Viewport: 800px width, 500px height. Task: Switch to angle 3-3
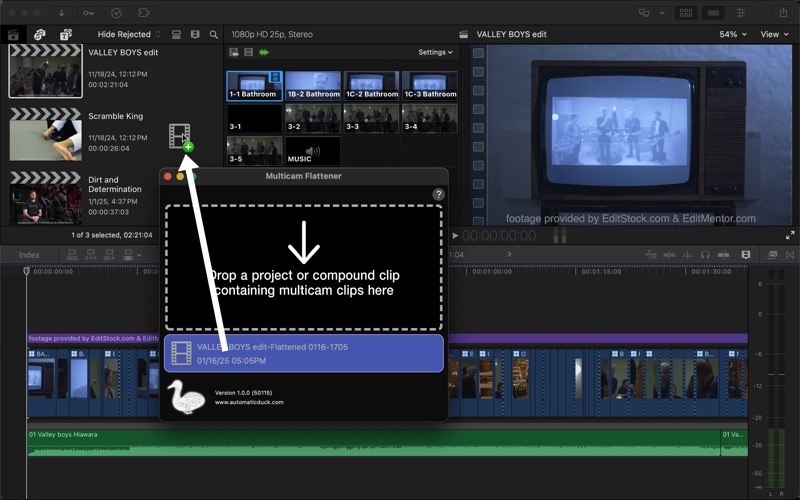point(371,118)
